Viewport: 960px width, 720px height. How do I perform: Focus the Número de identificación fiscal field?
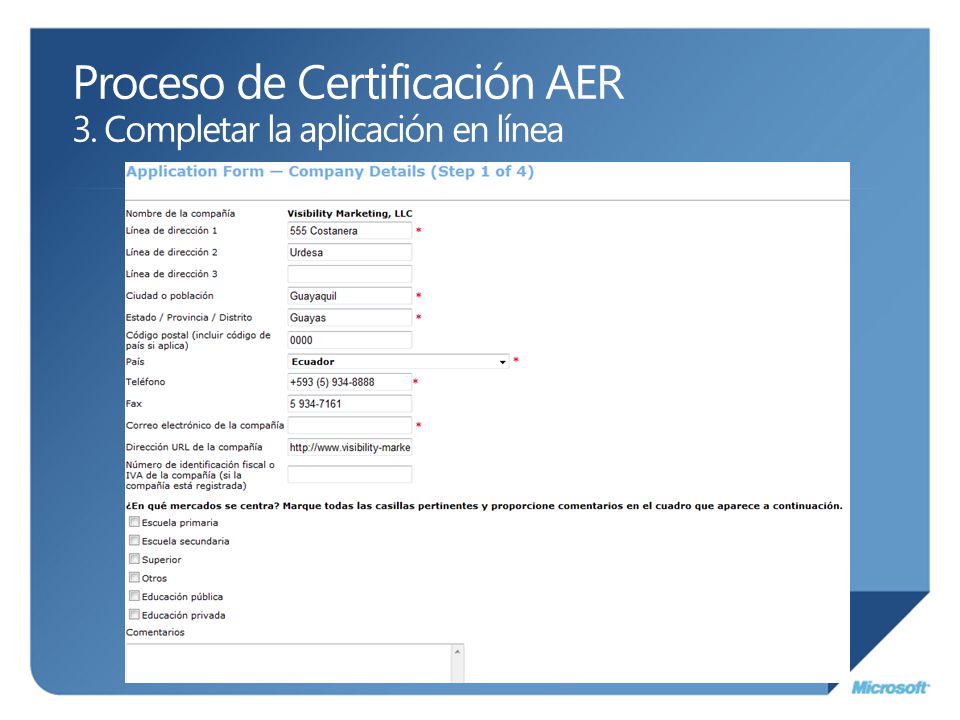tap(350, 474)
